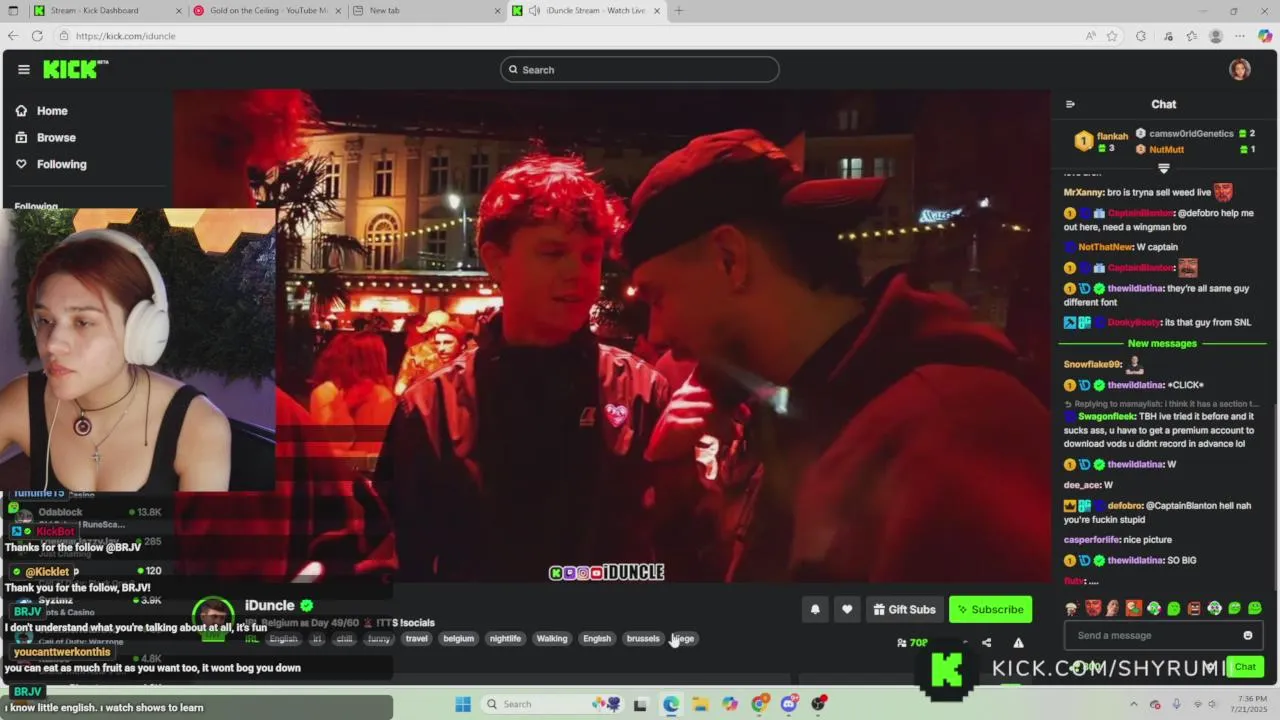Click the iDuncle channel name

tap(270, 605)
